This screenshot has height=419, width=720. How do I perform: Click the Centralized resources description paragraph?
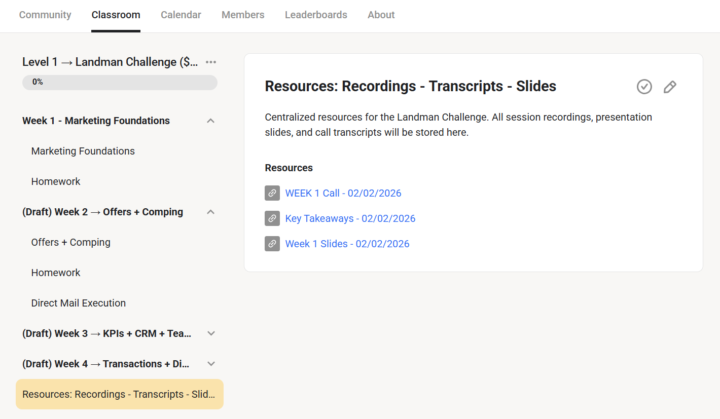[x=458, y=125]
